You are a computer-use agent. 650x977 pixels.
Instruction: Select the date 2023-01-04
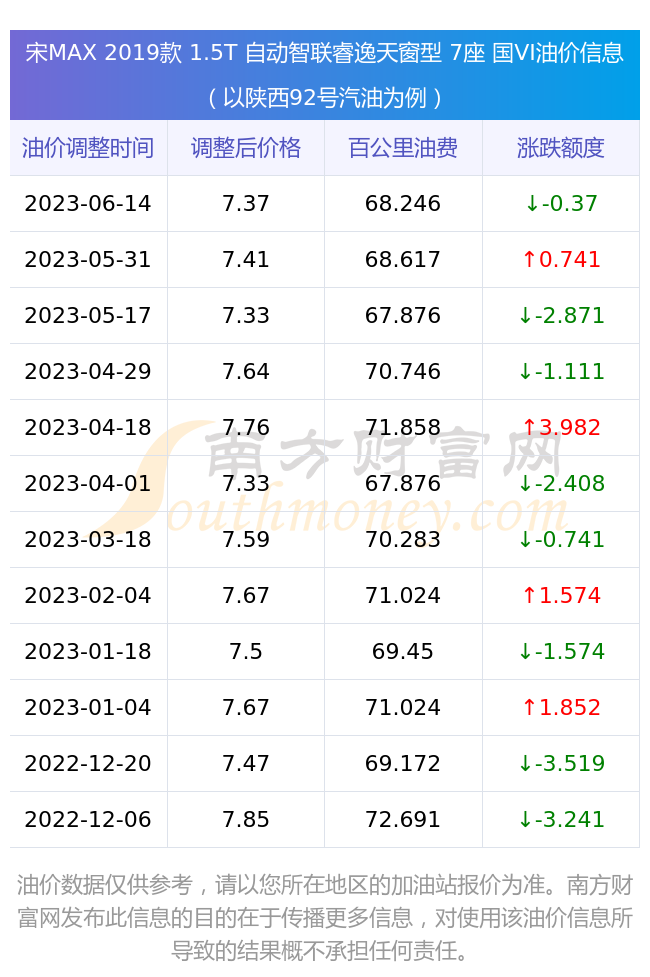click(88, 708)
